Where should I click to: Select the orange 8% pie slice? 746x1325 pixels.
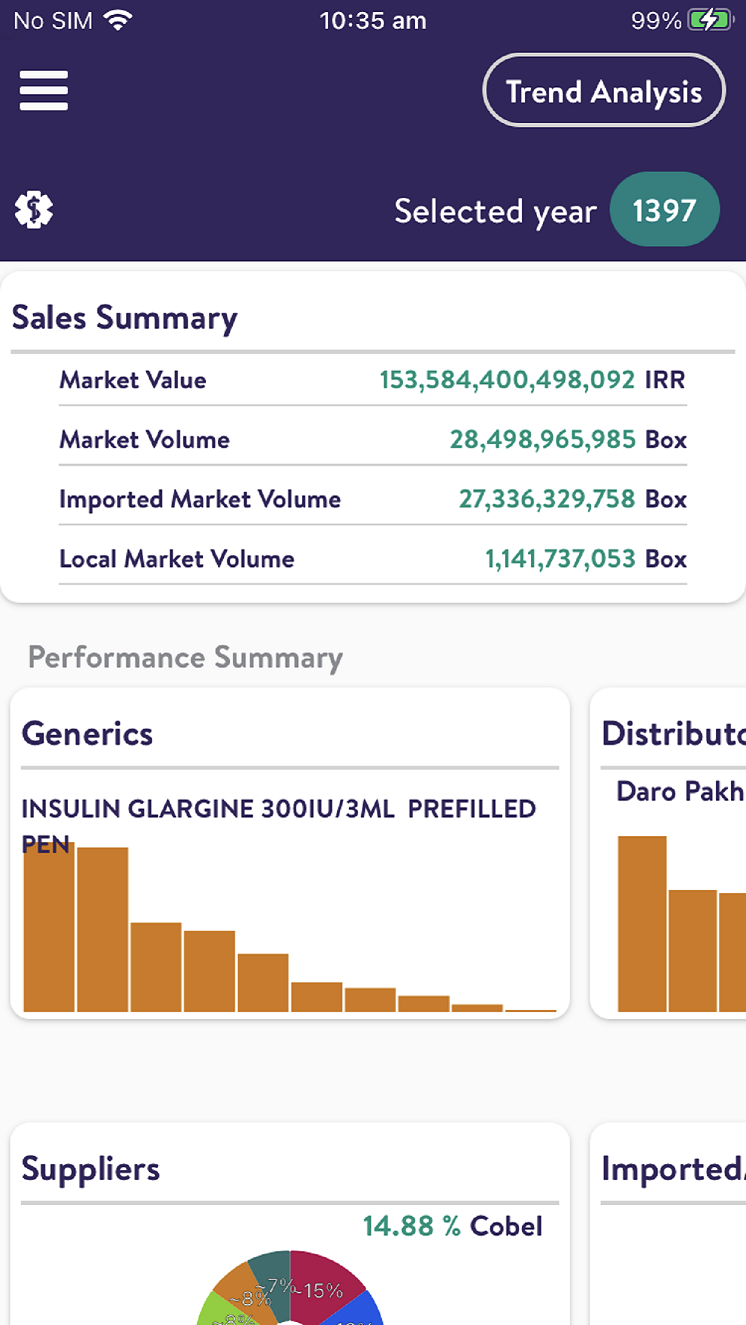click(242, 1295)
